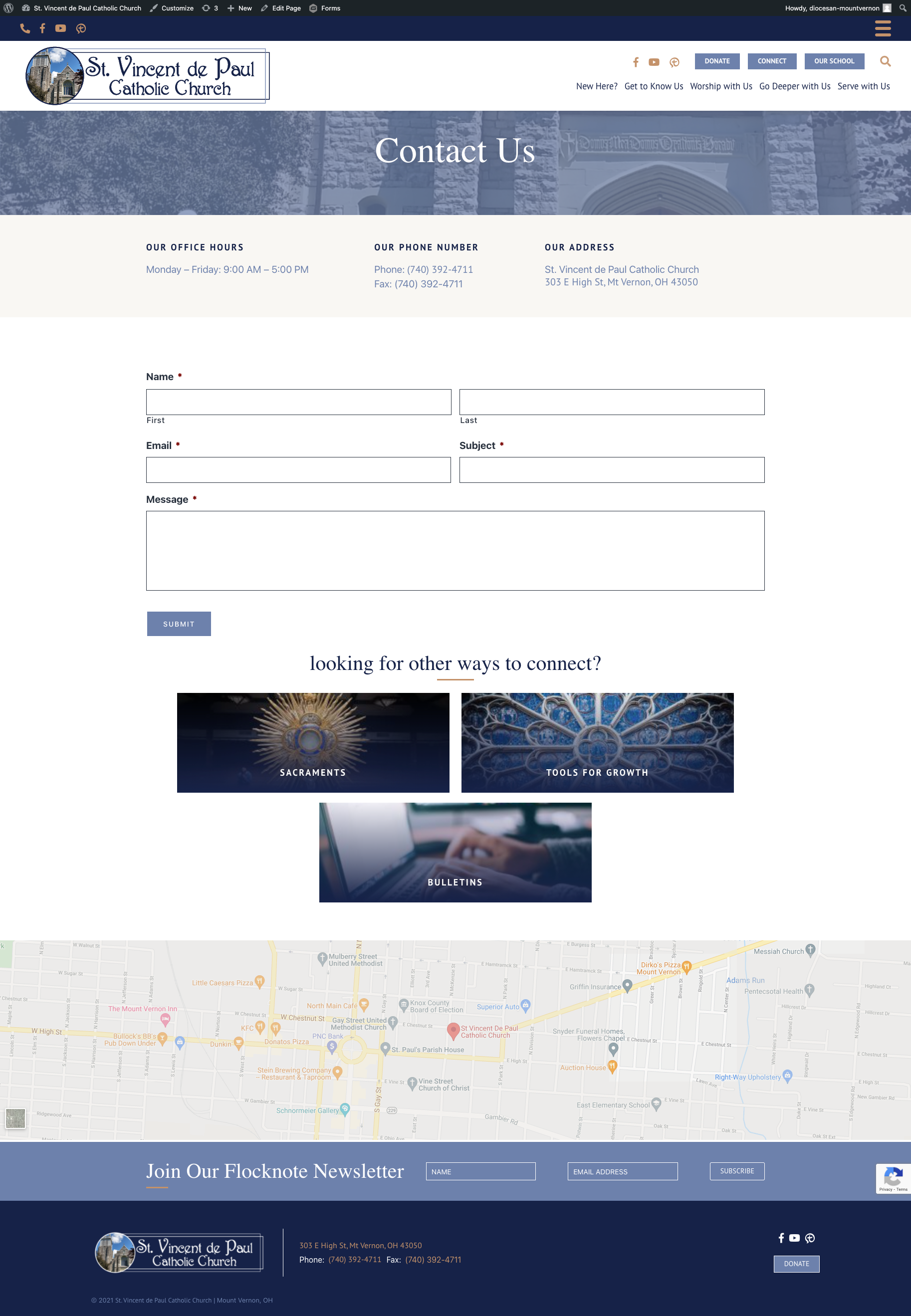
Task: Click the WordPress logo in admin bar
Action: 8,8
